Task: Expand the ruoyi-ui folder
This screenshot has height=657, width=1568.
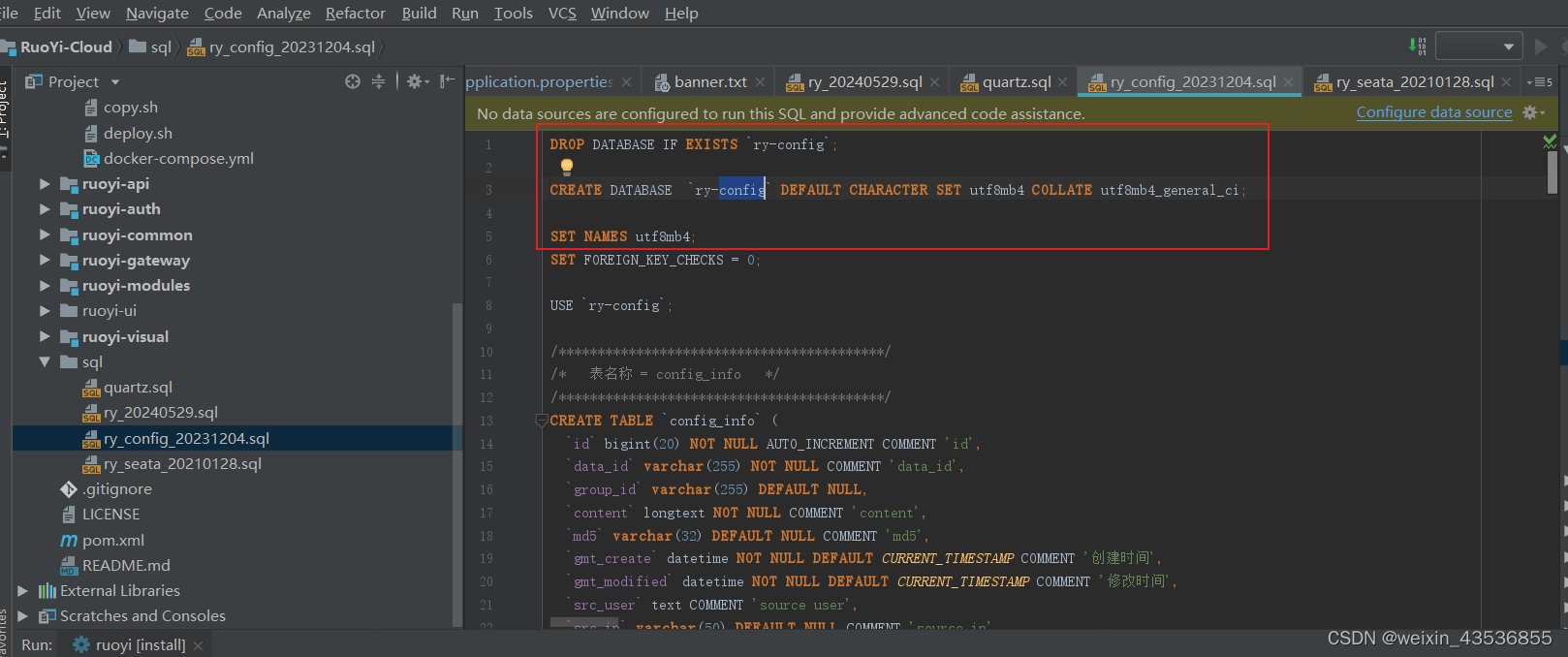Action: (x=45, y=310)
